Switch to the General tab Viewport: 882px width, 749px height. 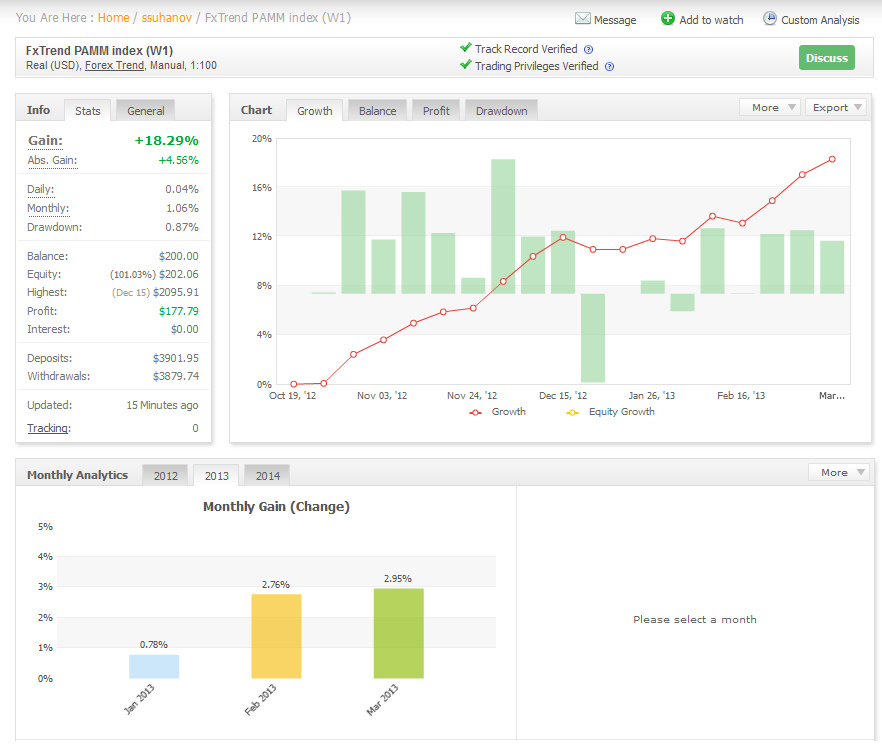[146, 111]
